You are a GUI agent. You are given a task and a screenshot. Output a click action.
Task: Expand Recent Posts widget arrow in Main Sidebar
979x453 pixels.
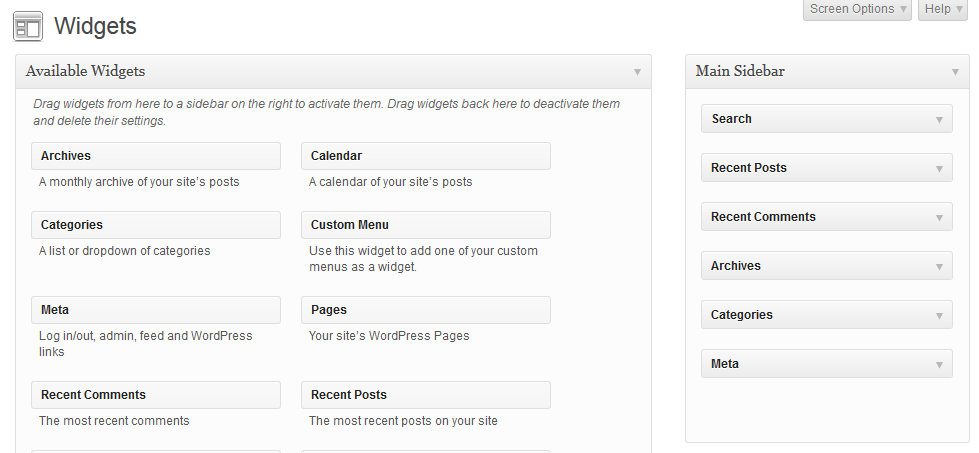click(939, 169)
